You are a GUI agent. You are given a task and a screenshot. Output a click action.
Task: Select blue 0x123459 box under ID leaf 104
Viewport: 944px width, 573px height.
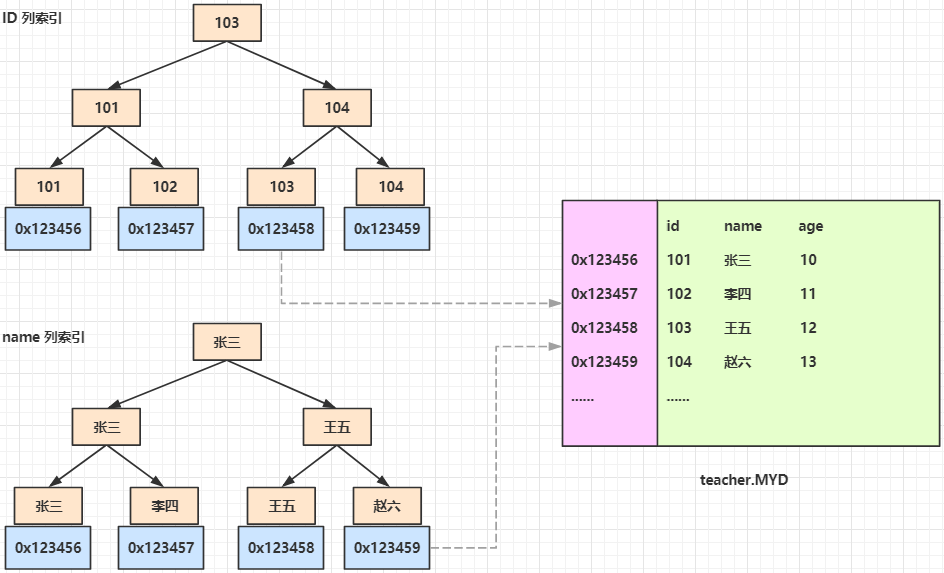(387, 229)
